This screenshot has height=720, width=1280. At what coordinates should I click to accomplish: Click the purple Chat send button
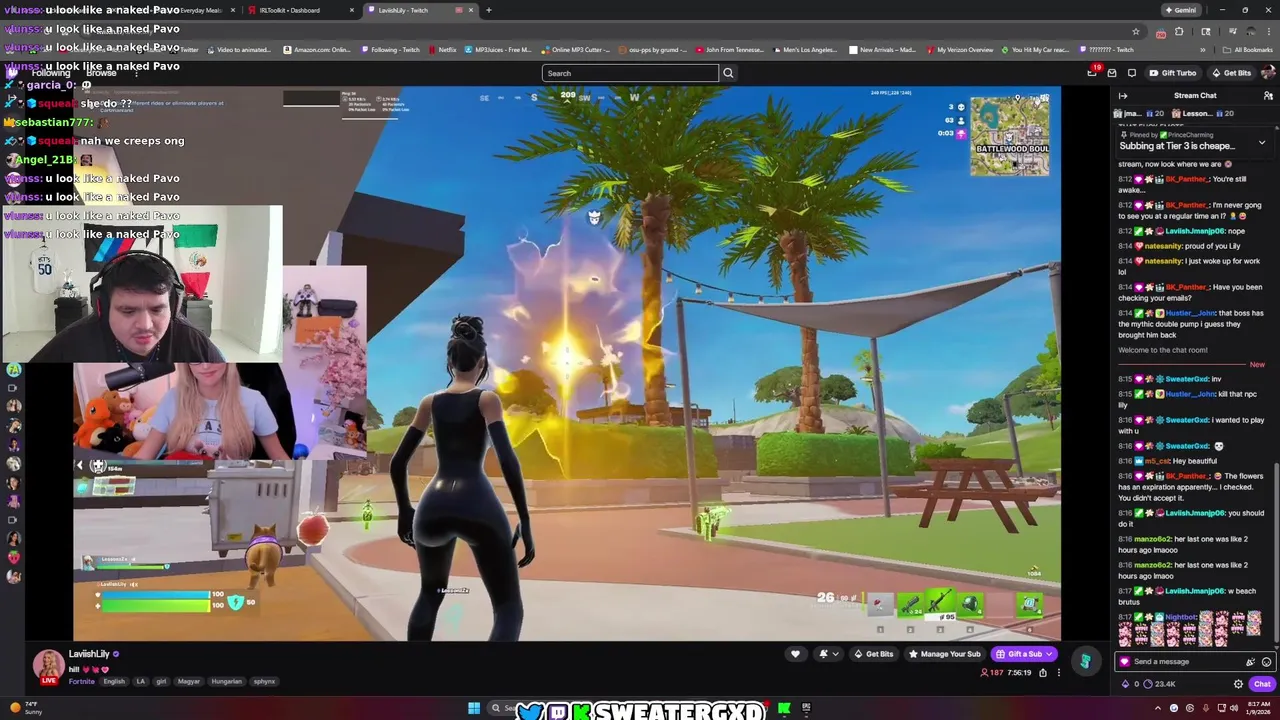(1262, 684)
